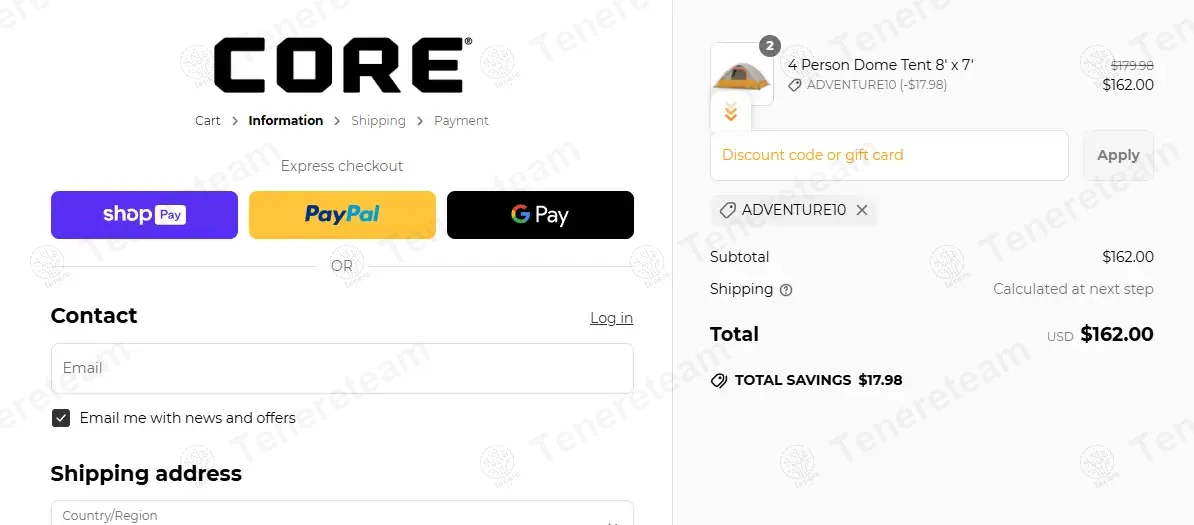Pay with Shop Pay express checkout

pos(145,215)
